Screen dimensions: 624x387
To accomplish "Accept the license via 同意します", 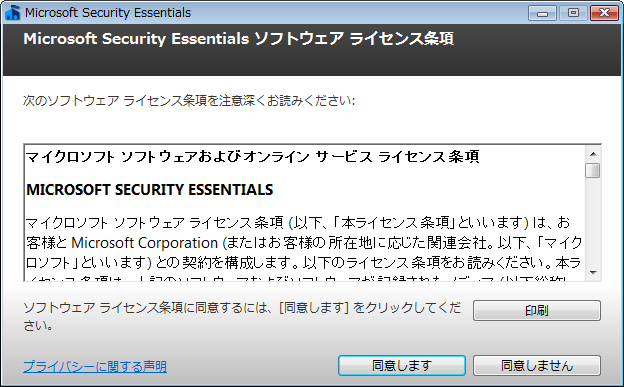I will (x=402, y=366).
